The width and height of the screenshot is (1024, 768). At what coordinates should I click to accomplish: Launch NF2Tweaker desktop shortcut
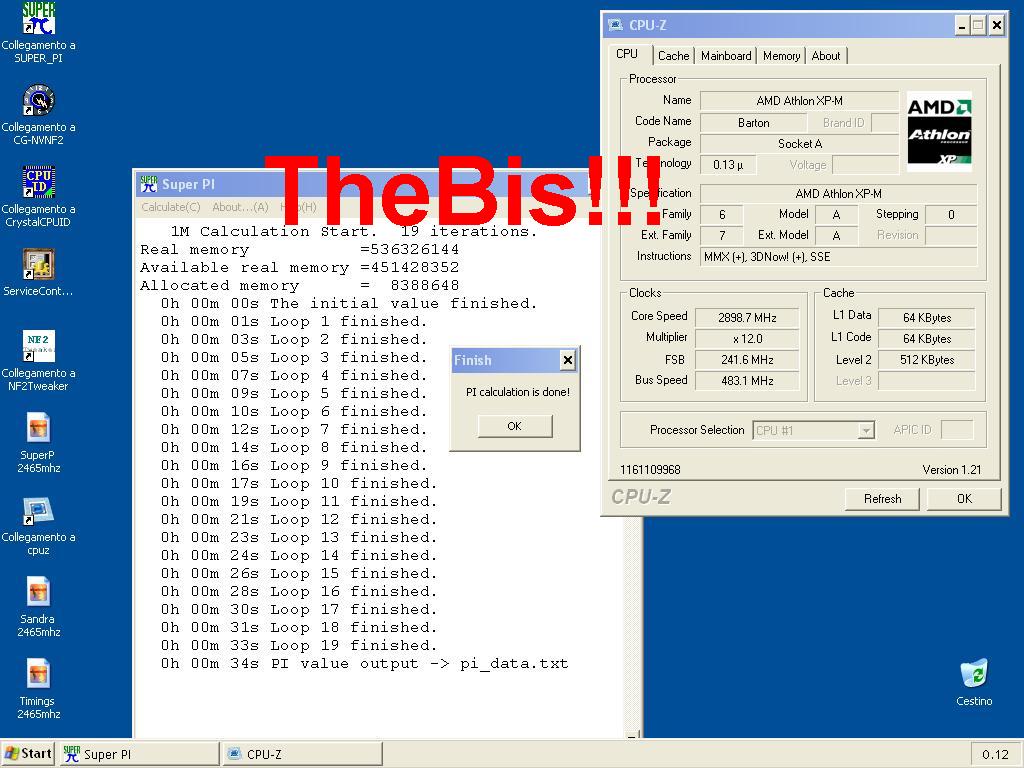tap(39, 360)
